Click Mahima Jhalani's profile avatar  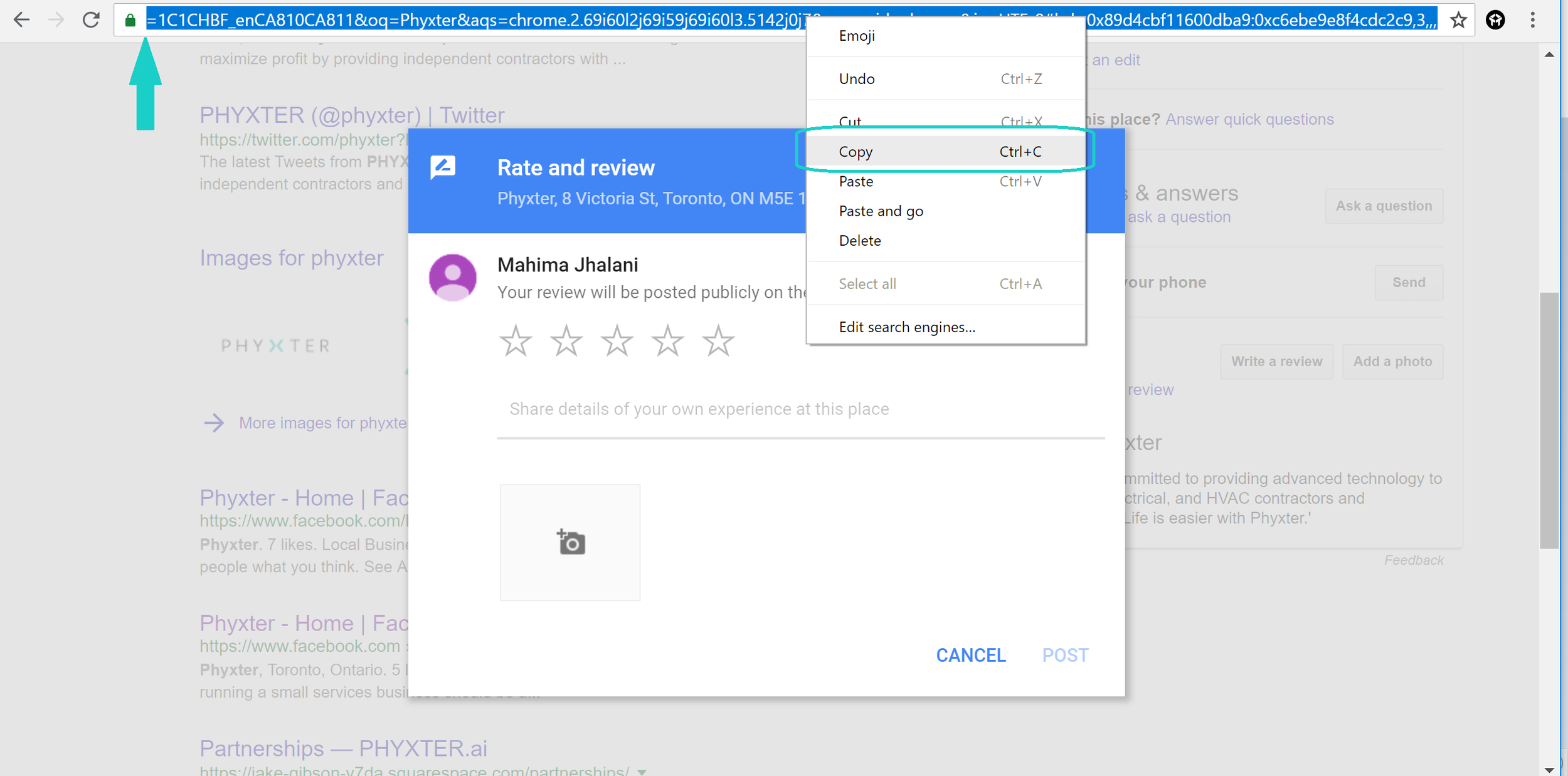point(452,278)
